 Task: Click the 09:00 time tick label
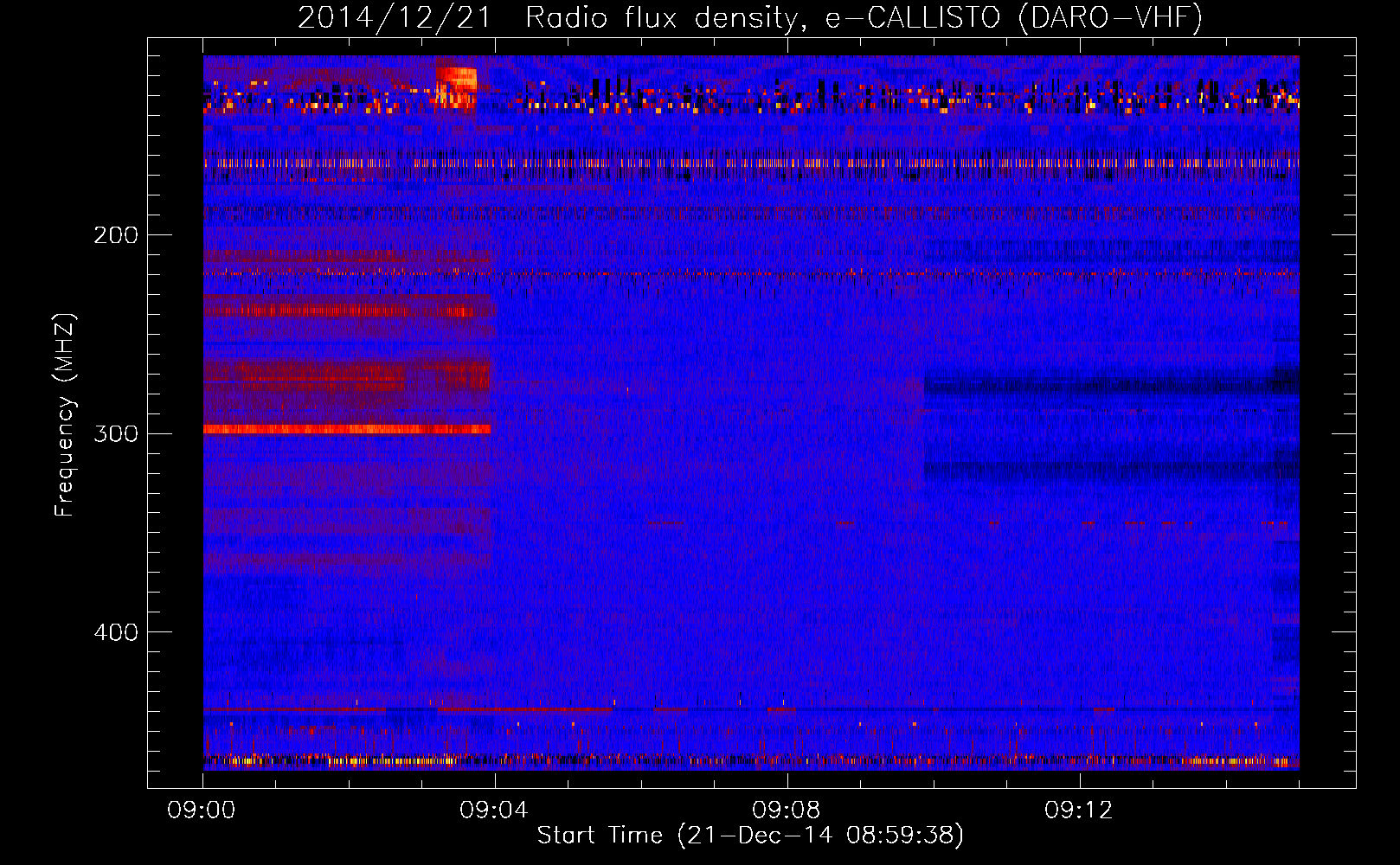pos(202,811)
